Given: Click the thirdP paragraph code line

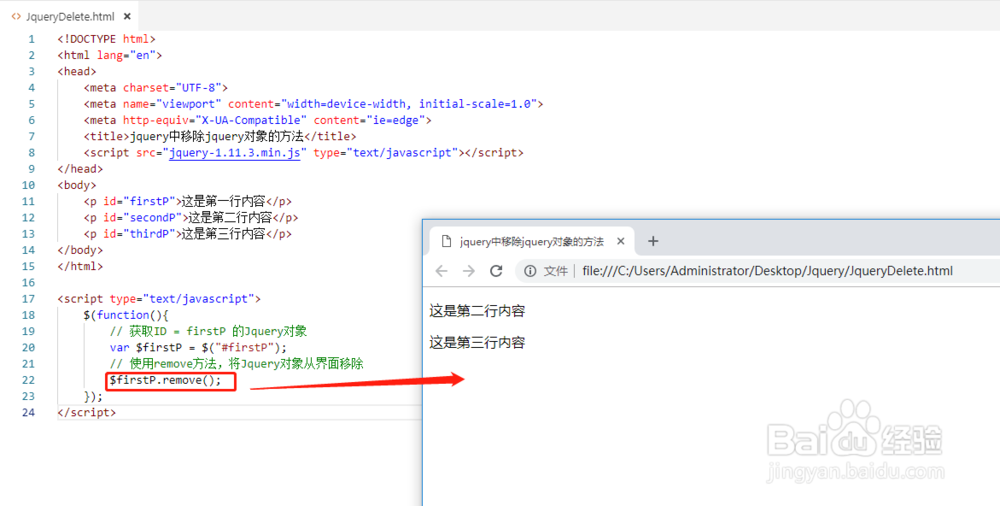Looking at the screenshot, I should (188, 234).
